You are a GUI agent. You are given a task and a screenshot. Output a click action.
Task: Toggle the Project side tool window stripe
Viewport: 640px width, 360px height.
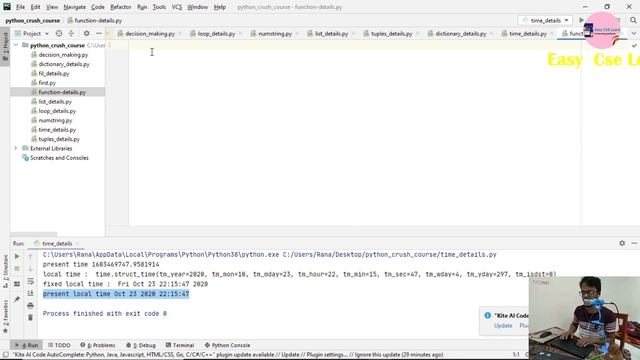(x=5, y=46)
